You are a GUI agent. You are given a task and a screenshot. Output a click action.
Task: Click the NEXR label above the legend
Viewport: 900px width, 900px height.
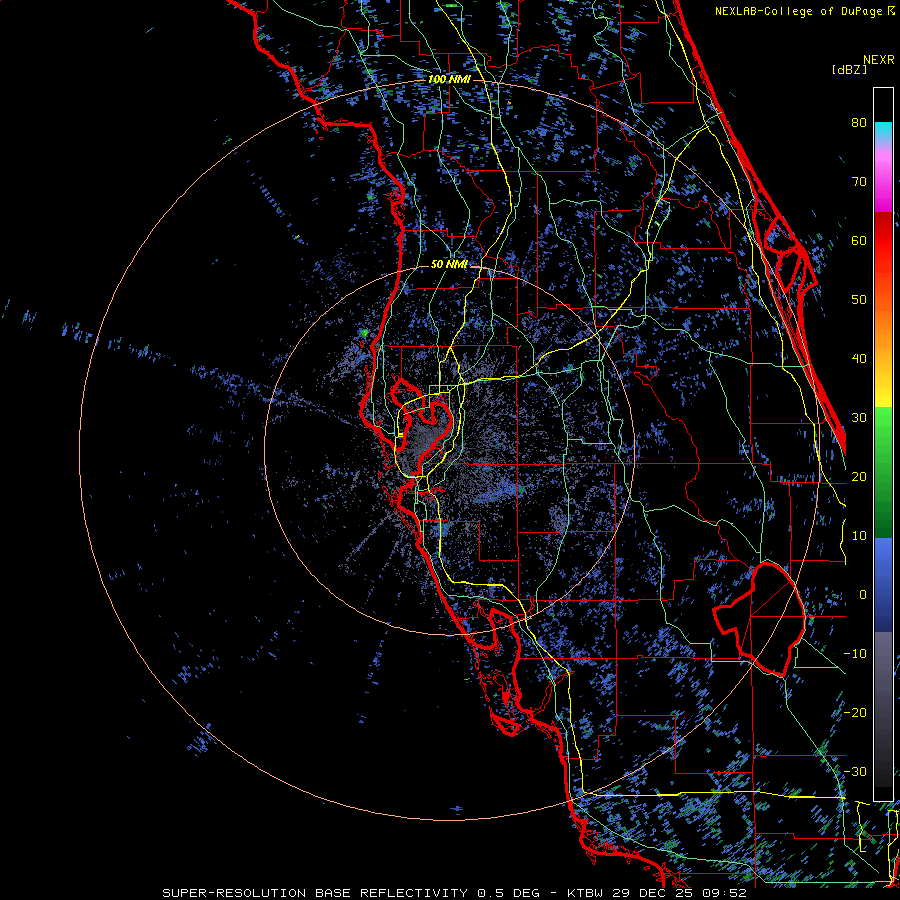tap(878, 60)
